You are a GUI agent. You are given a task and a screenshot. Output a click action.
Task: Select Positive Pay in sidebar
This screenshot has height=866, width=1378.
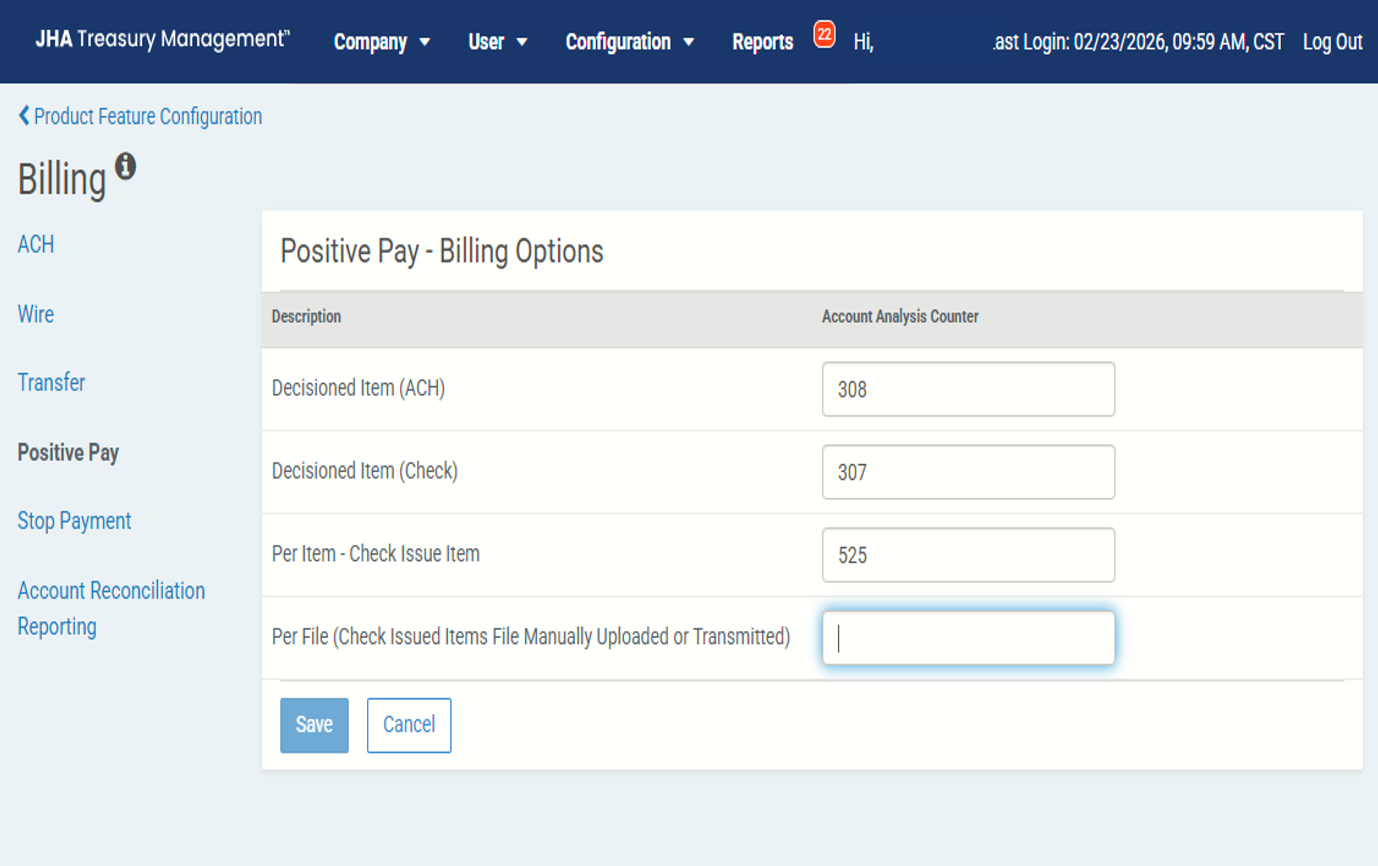coord(68,453)
